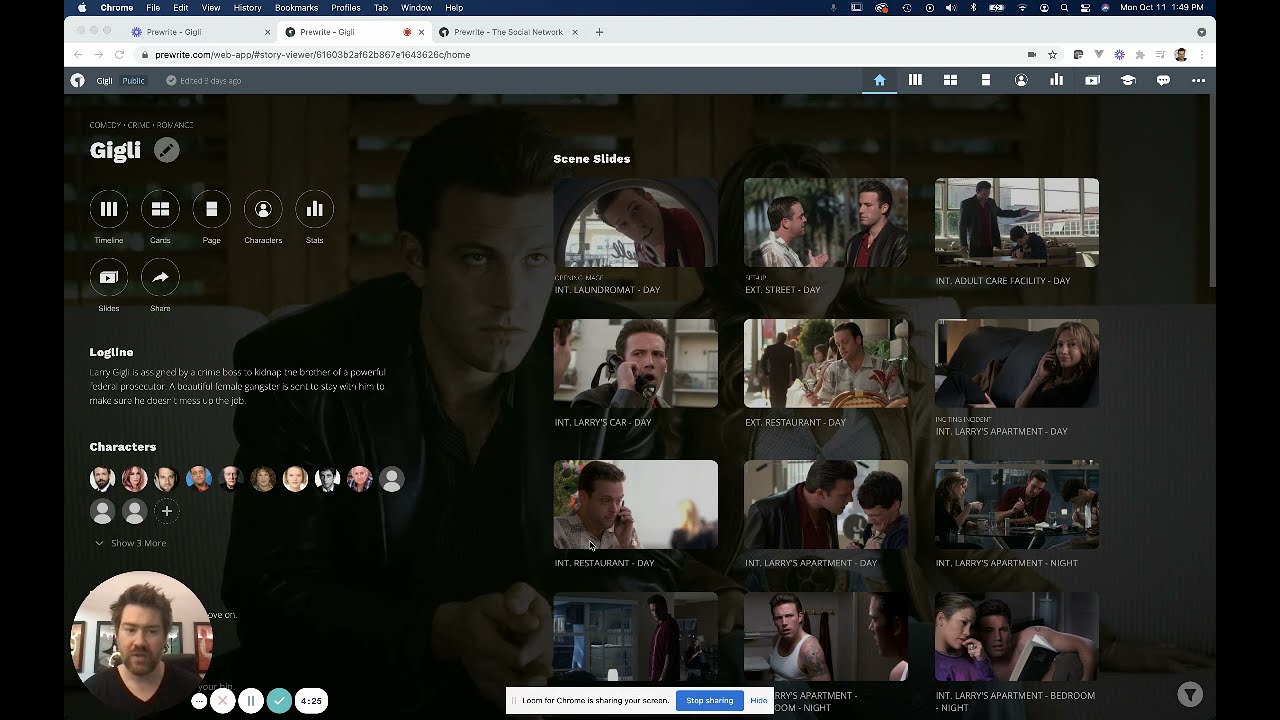Open the History menu
1280x720 pixels.
(247, 8)
